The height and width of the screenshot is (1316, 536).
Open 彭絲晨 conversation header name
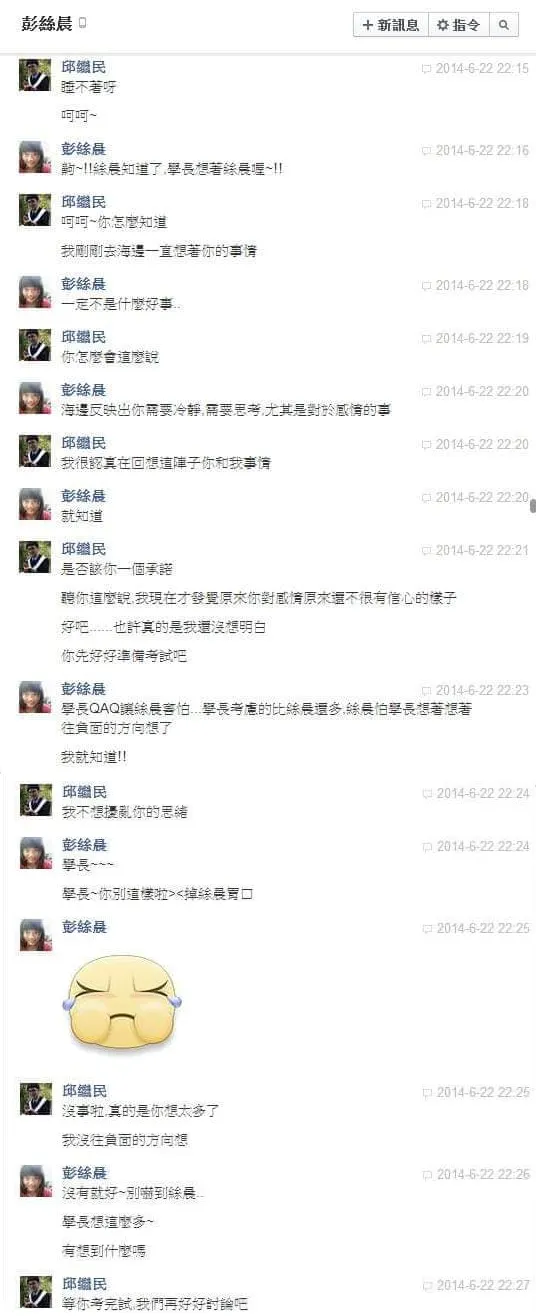46,24
